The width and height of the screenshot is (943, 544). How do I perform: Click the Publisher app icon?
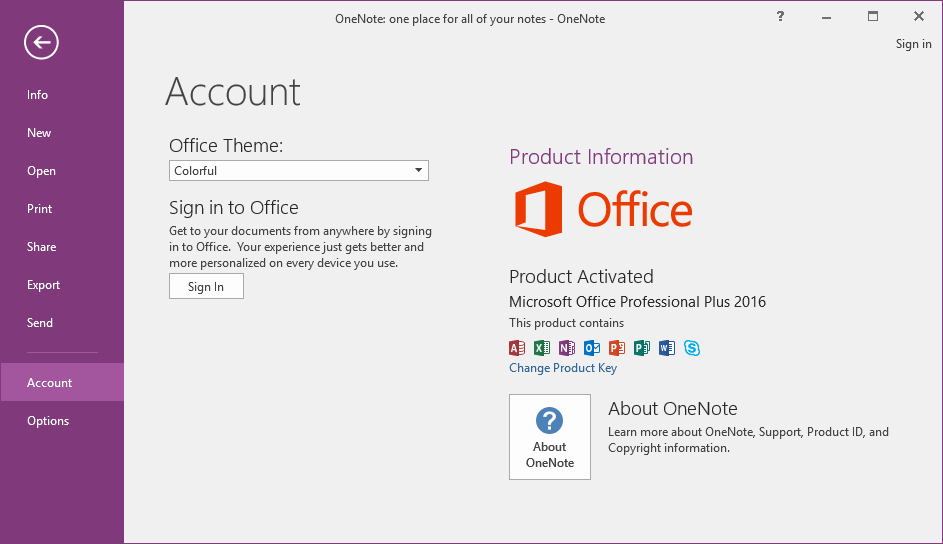coord(642,348)
